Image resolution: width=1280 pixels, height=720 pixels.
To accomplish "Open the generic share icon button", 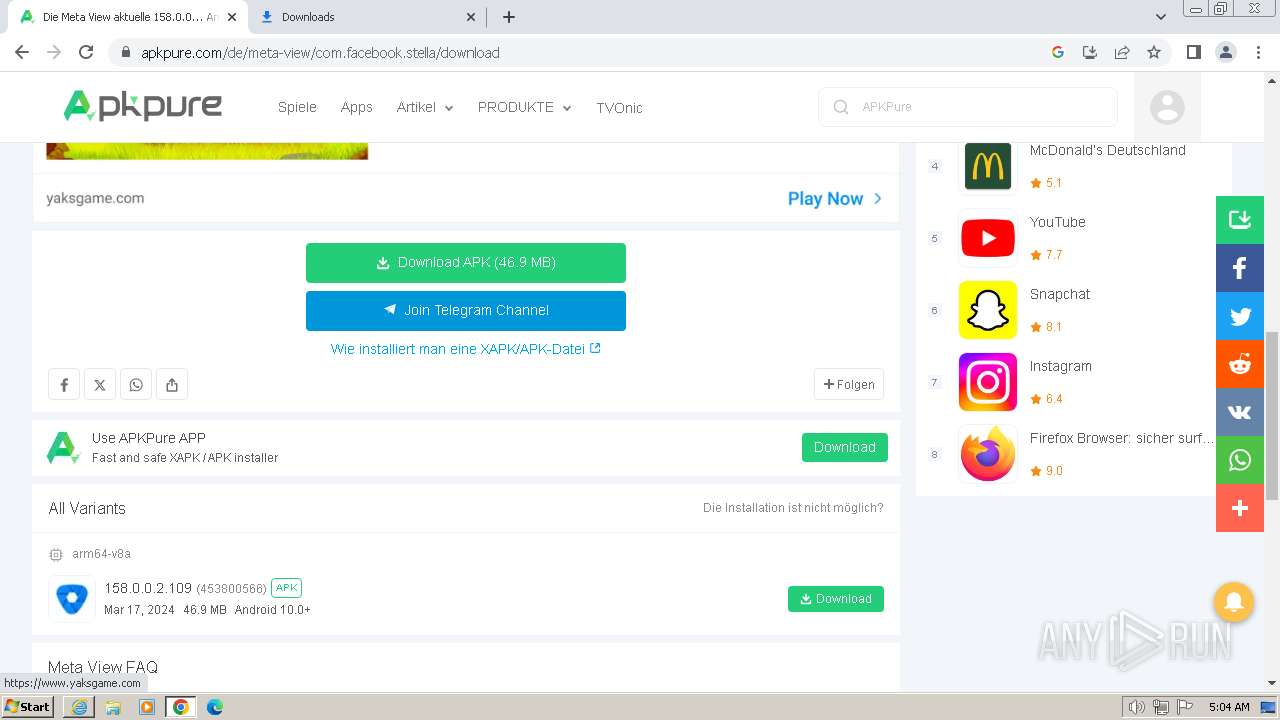I will (172, 384).
